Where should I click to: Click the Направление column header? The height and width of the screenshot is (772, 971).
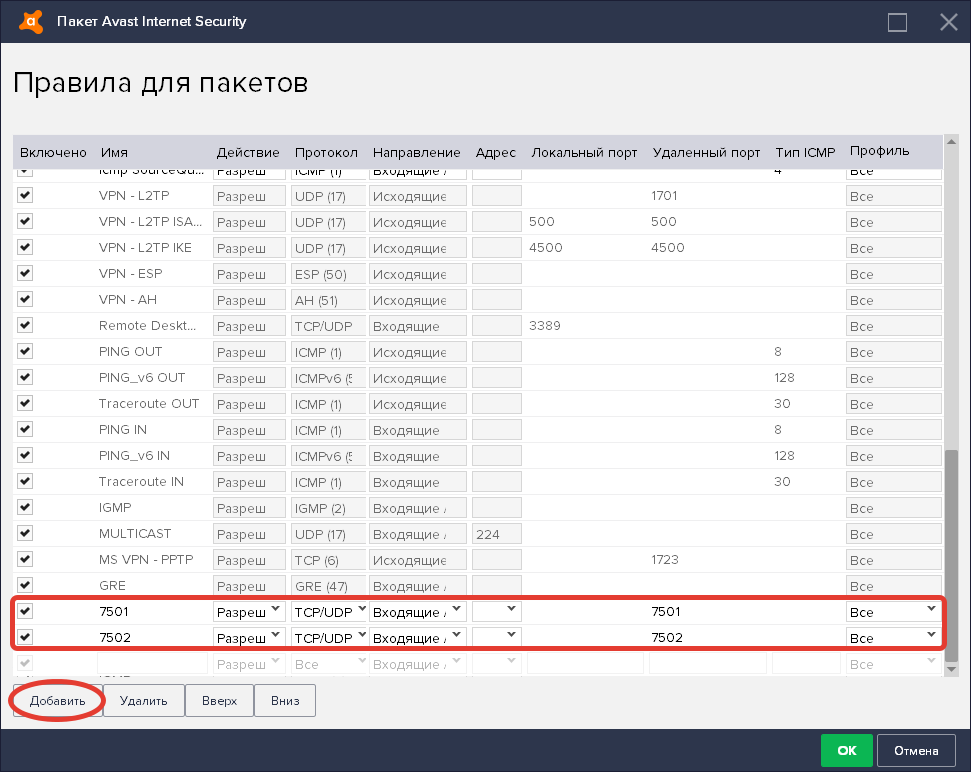pyautogui.click(x=417, y=152)
